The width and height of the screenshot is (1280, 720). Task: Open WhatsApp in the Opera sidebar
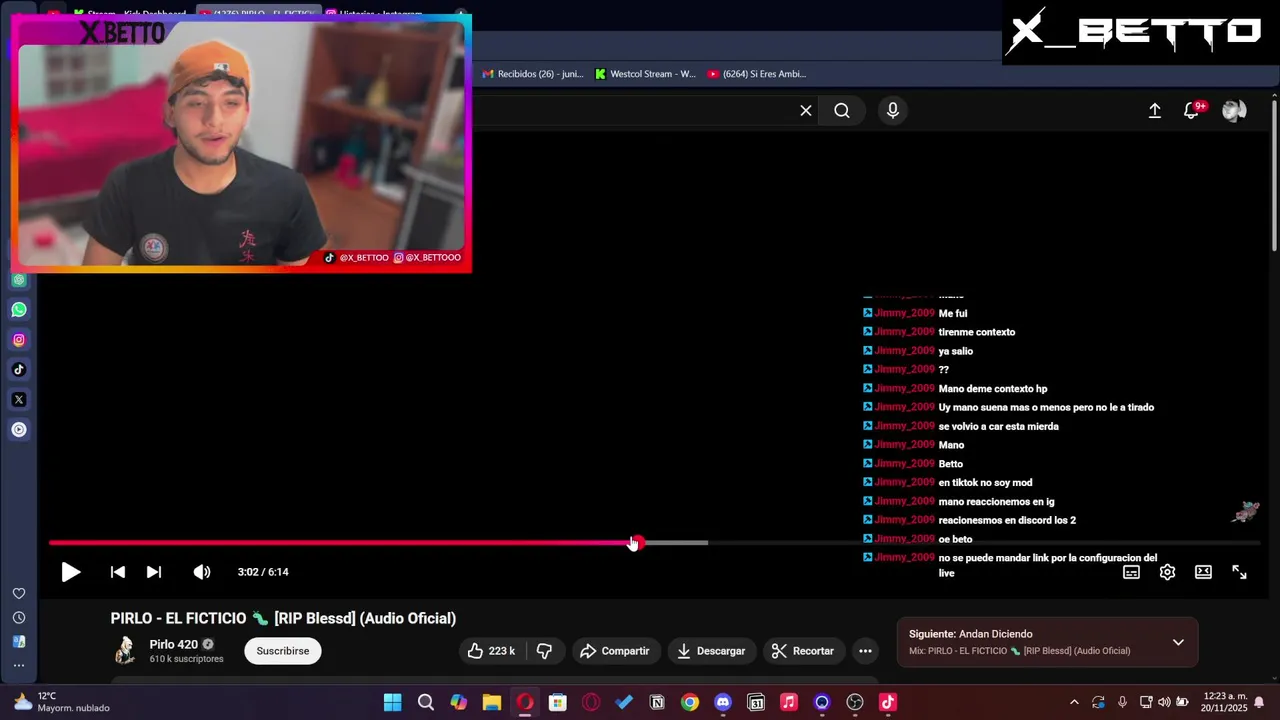(19, 310)
